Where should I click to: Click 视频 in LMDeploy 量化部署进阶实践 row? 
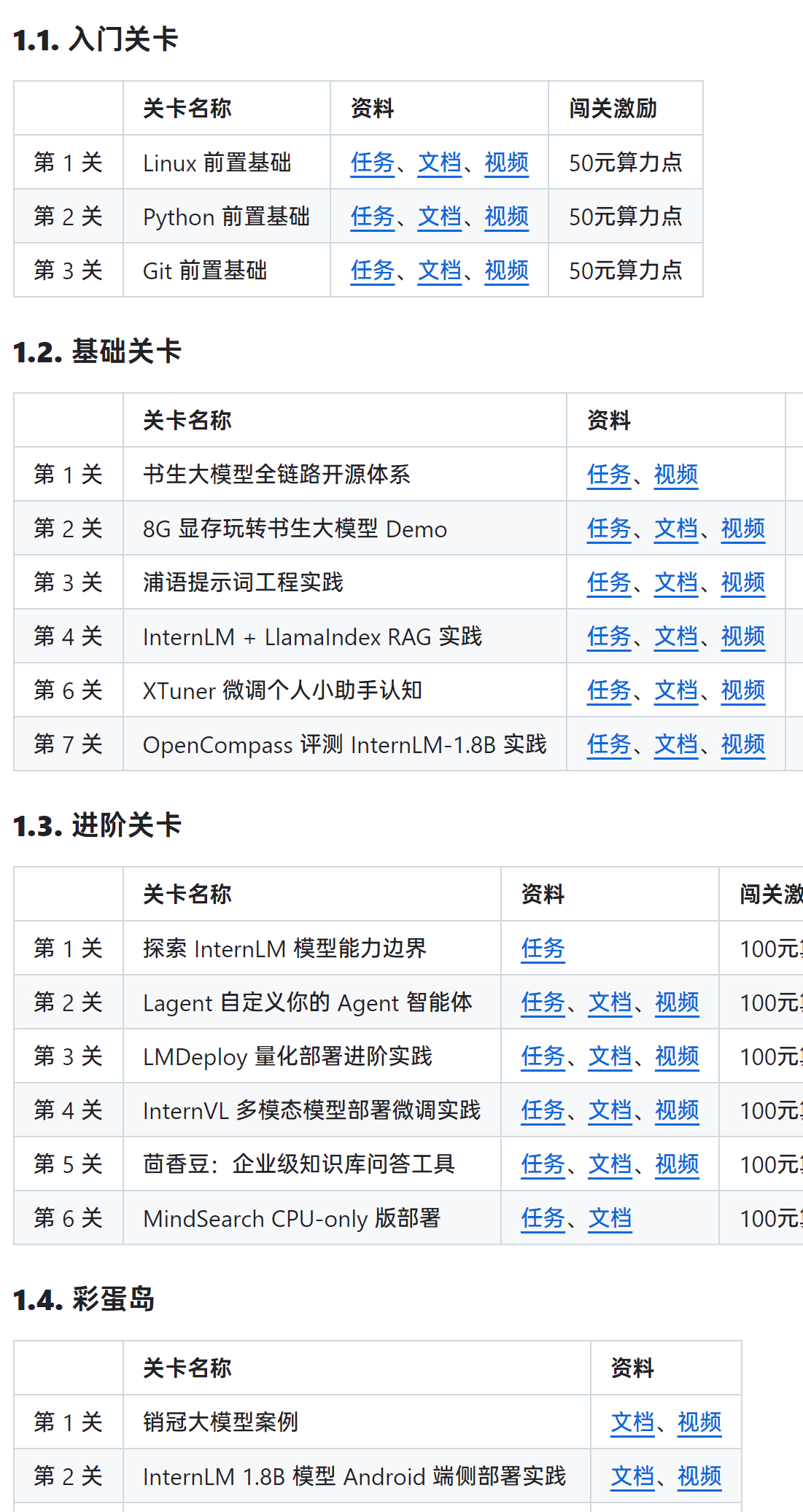pyautogui.click(x=678, y=1056)
